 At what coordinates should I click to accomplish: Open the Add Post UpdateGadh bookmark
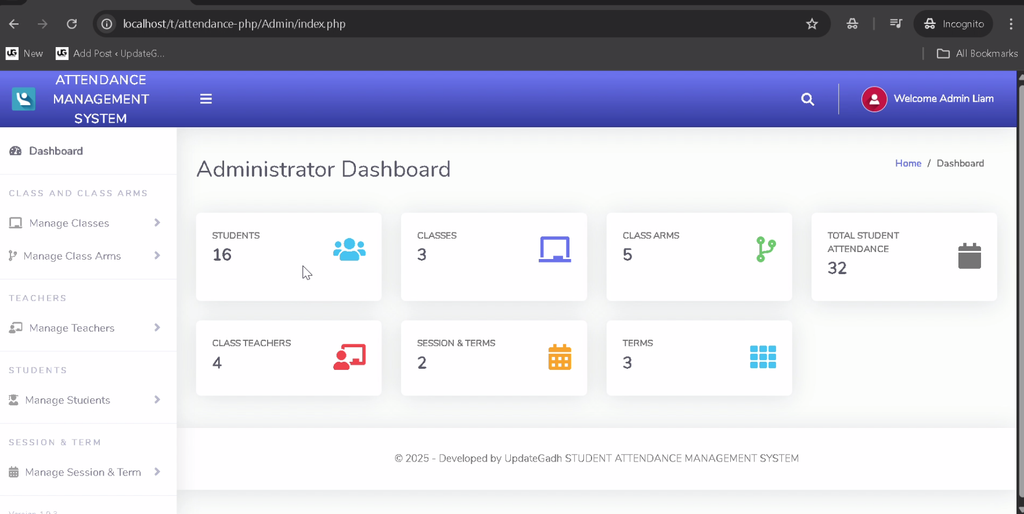click(x=110, y=54)
